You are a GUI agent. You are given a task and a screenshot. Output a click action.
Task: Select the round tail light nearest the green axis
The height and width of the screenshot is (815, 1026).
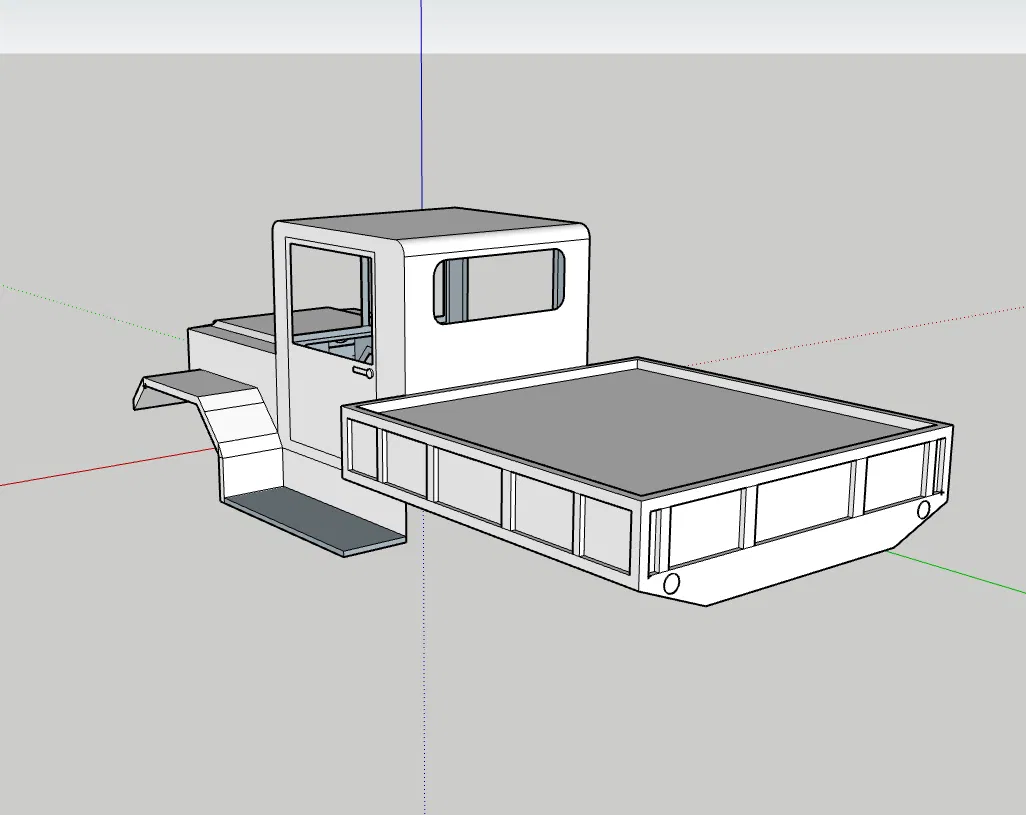(x=923, y=510)
